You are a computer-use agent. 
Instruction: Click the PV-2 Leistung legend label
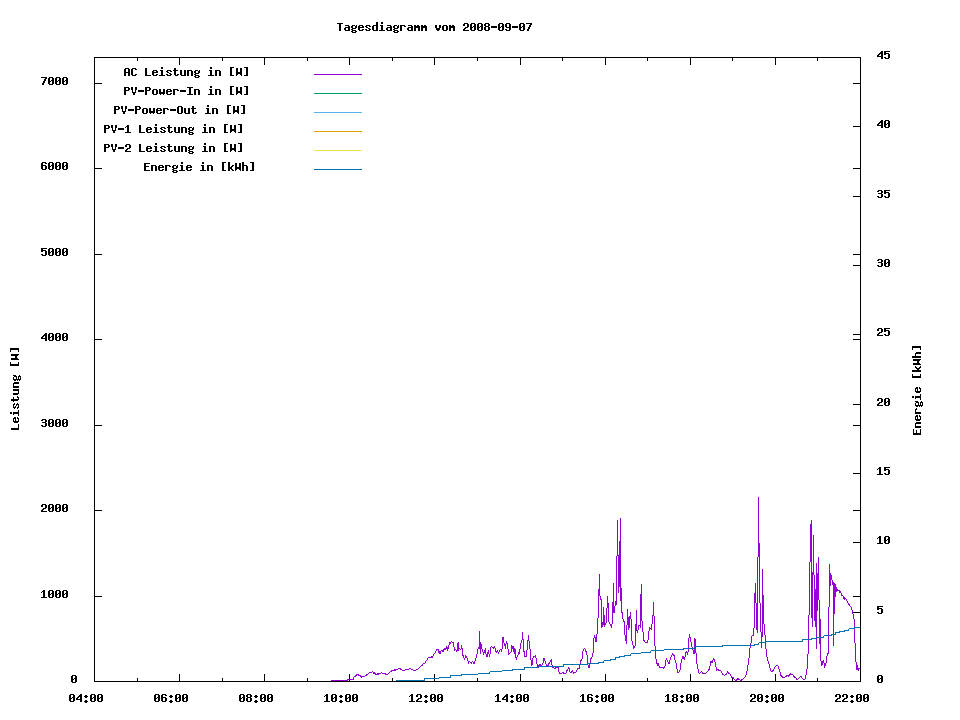click(173, 148)
